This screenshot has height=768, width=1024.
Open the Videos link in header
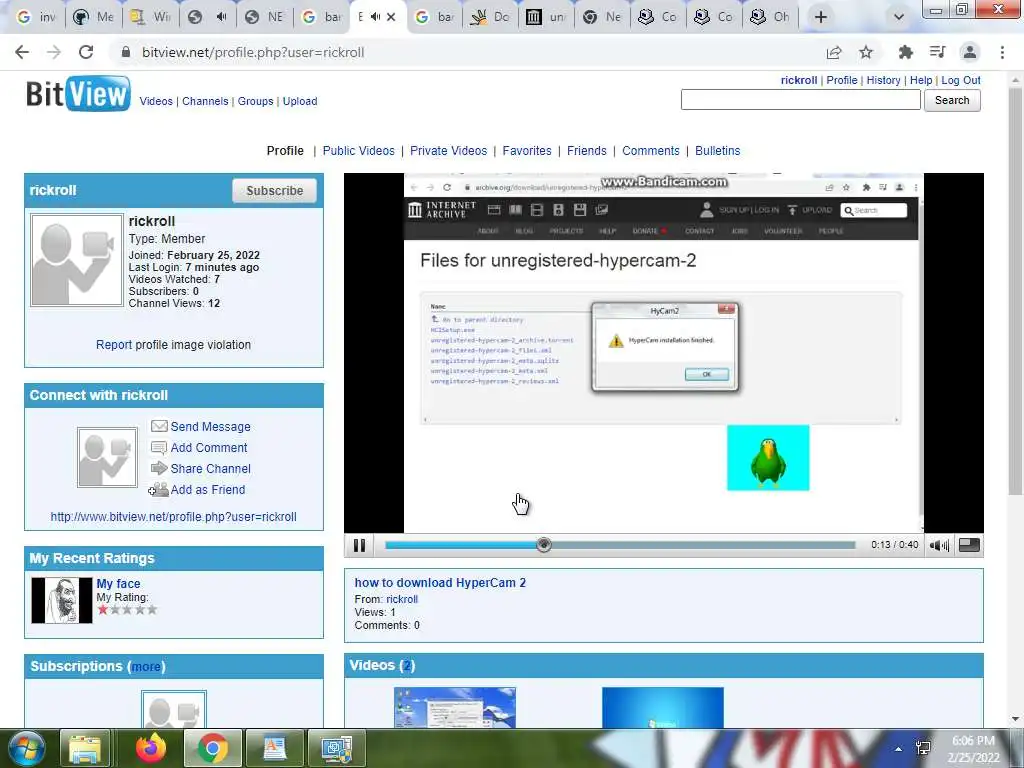(156, 101)
